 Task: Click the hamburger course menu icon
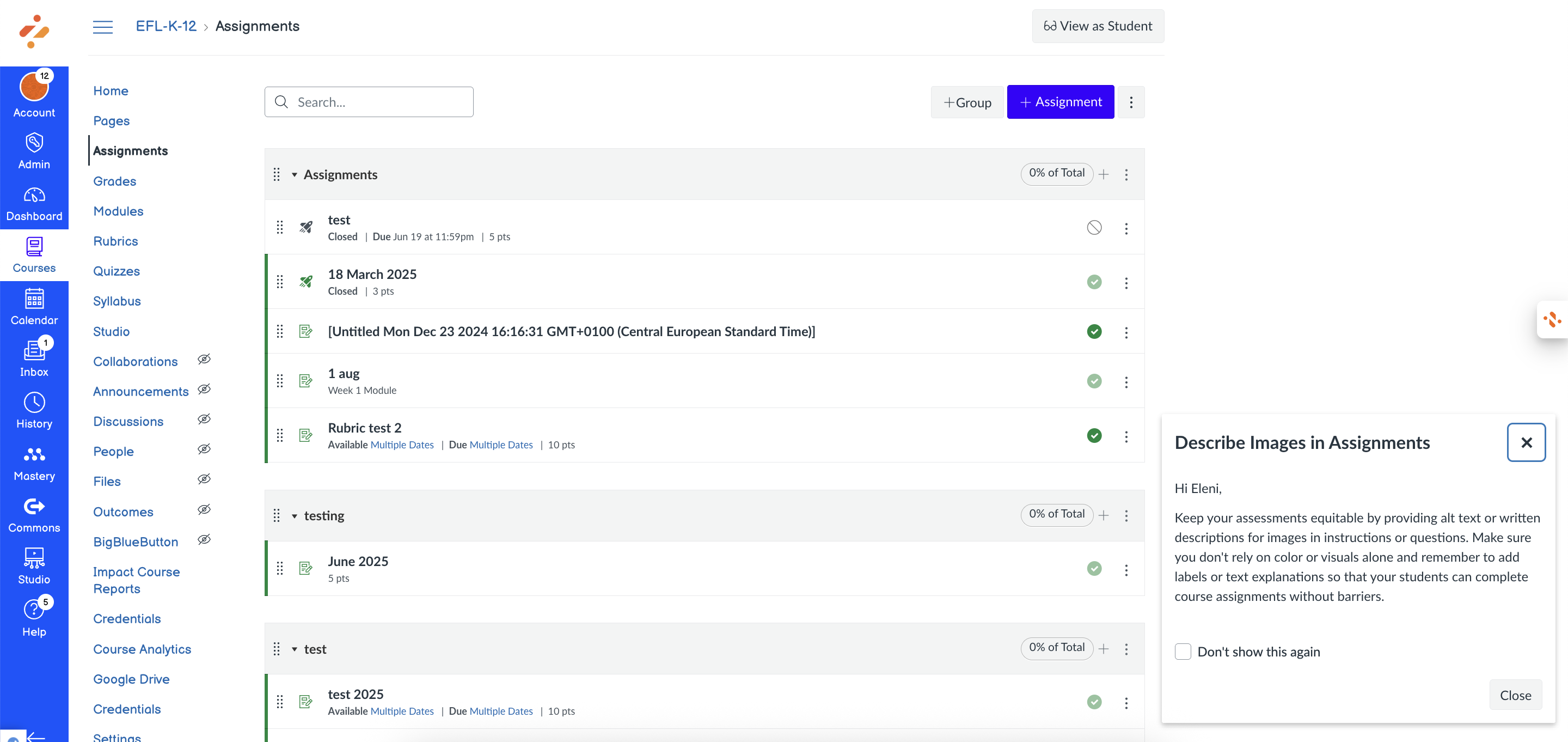(x=102, y=27)
